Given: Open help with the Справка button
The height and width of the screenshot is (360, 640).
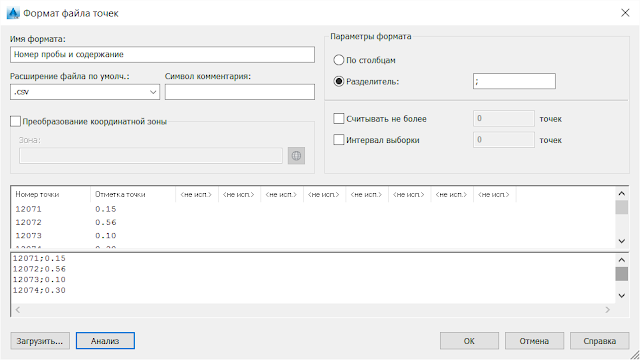Looking at the screenshot, I should (x=600, y=341).
